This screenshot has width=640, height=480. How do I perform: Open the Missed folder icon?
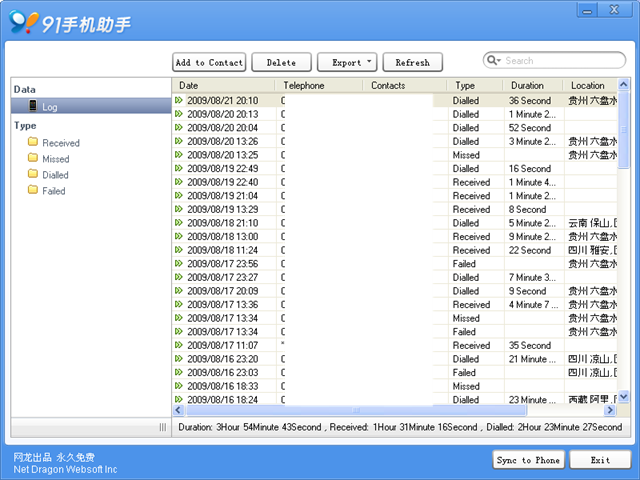click(33, 158)
